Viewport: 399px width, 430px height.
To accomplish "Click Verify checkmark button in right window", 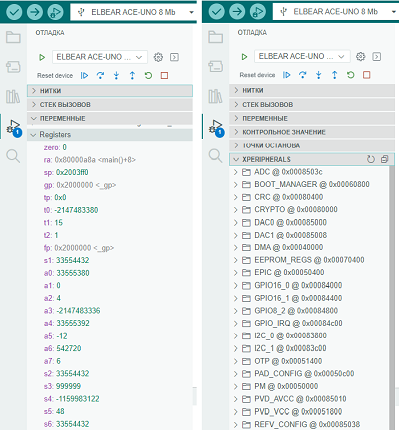I will [217, 11].
